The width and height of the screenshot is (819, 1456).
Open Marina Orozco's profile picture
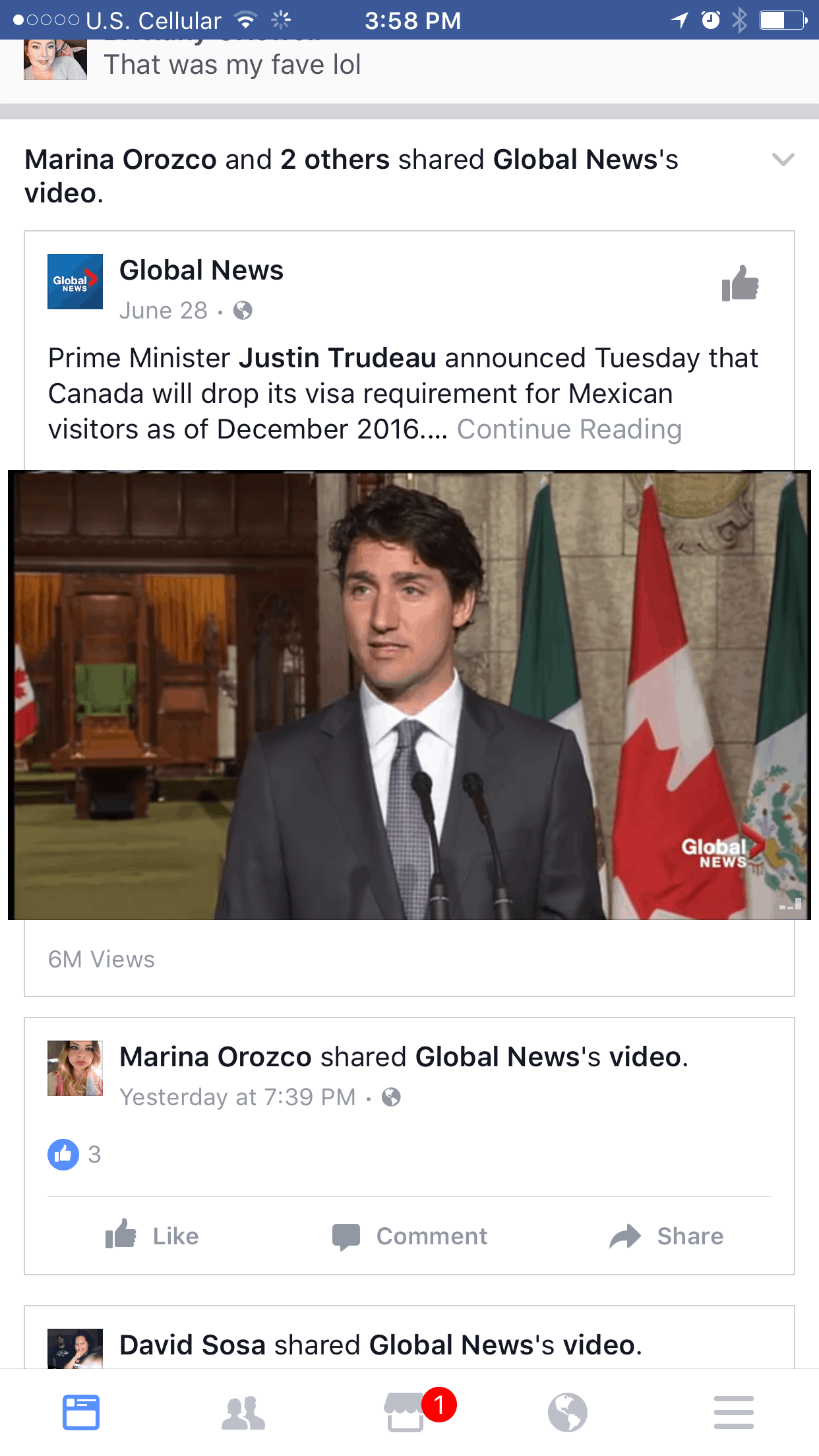[x=75, y=1068]
